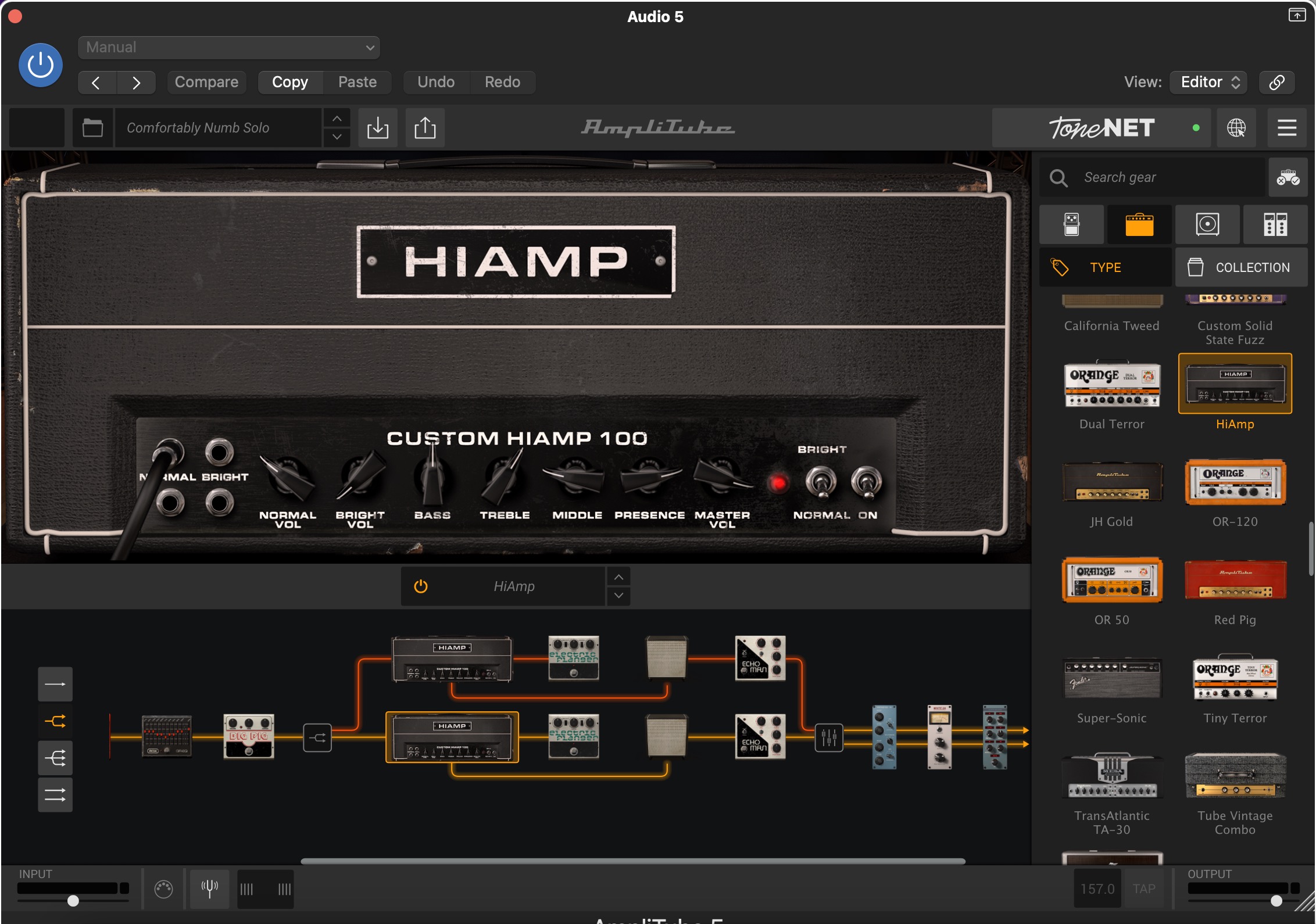Go to previous preset arrow
The height and width of the screenshot is (924, 1316).
tap(96, 82)
